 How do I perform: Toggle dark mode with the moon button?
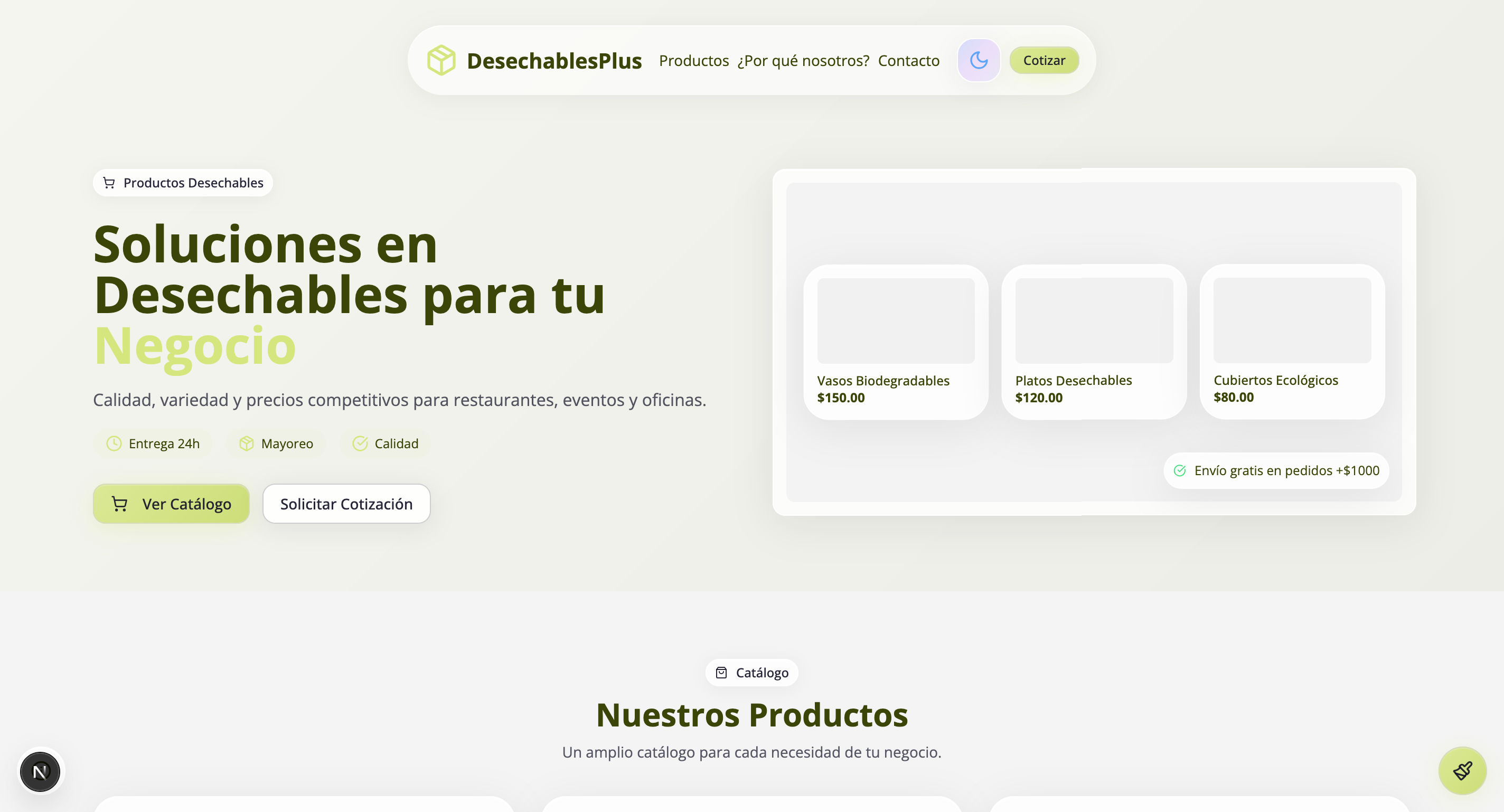click(979, 60)
